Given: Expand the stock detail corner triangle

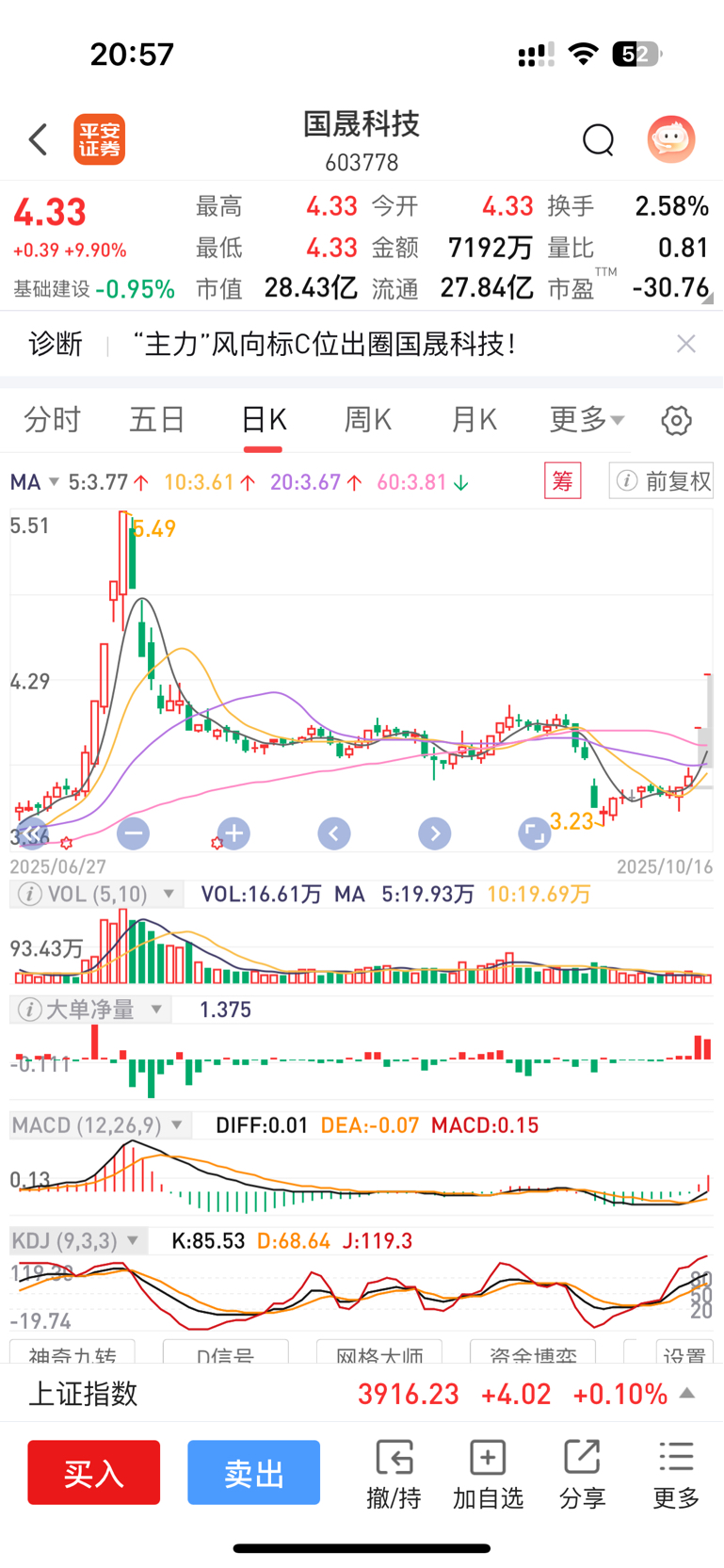Looking at the screenshot, I should pyautogui.click(x=708, y=299).
